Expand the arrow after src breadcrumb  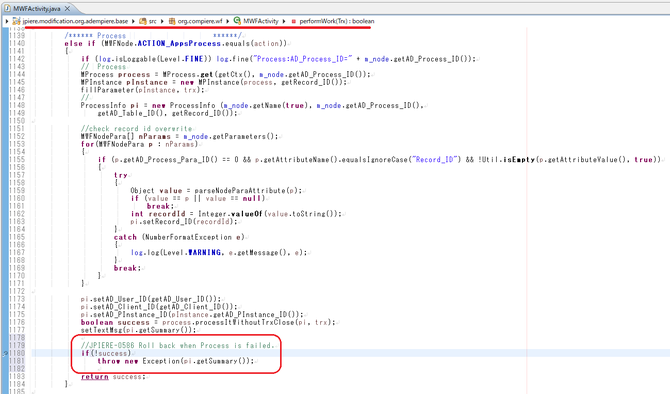point(162,21)
